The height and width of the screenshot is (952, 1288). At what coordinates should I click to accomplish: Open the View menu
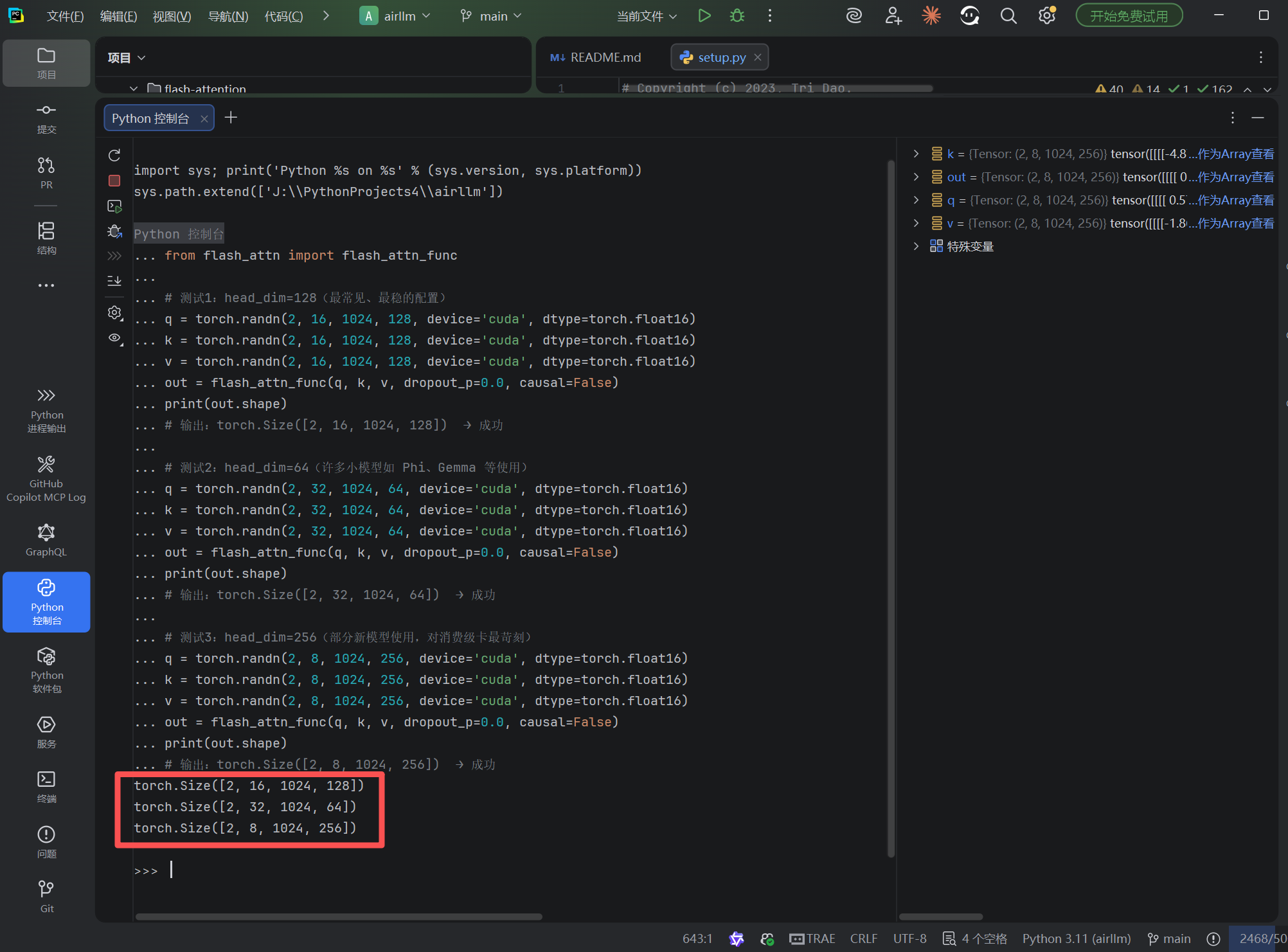(x=172, y=16)
